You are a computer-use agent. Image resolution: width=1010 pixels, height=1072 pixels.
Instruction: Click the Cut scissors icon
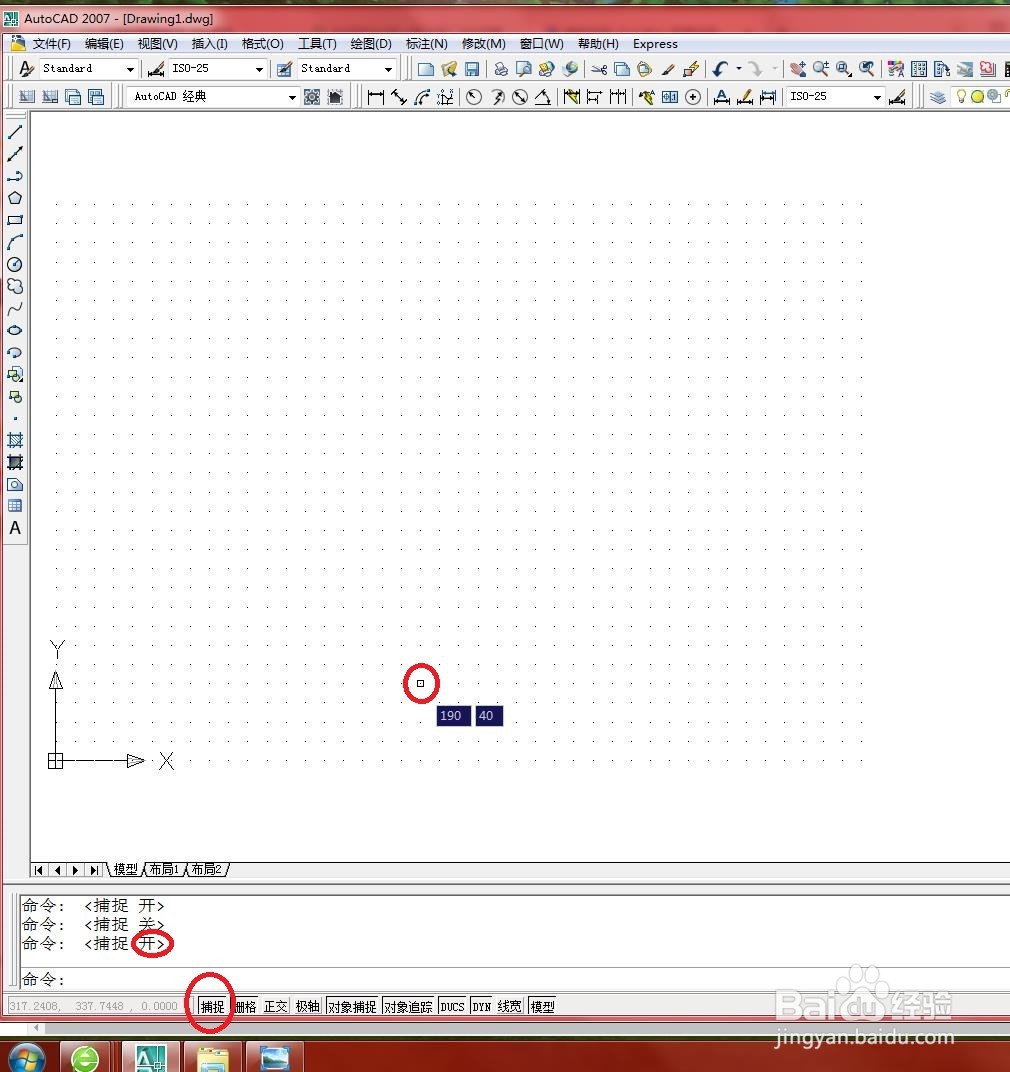click(x=599, y=69)
